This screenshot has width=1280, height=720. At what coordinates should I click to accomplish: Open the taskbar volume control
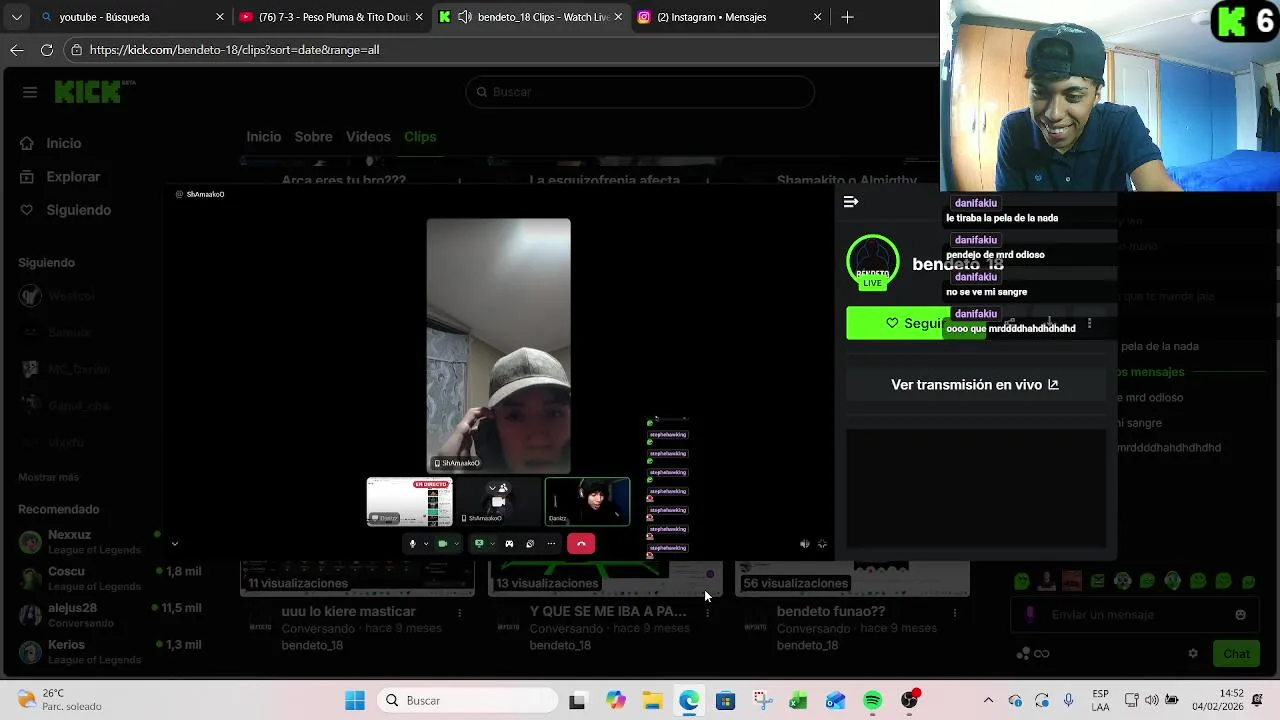[1151, 701]
